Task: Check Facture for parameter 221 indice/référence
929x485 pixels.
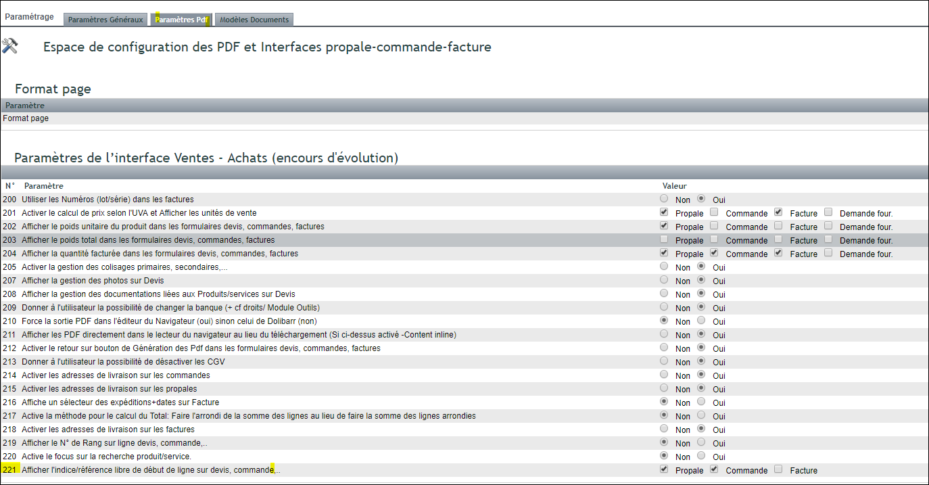Action: coord(778,469)
